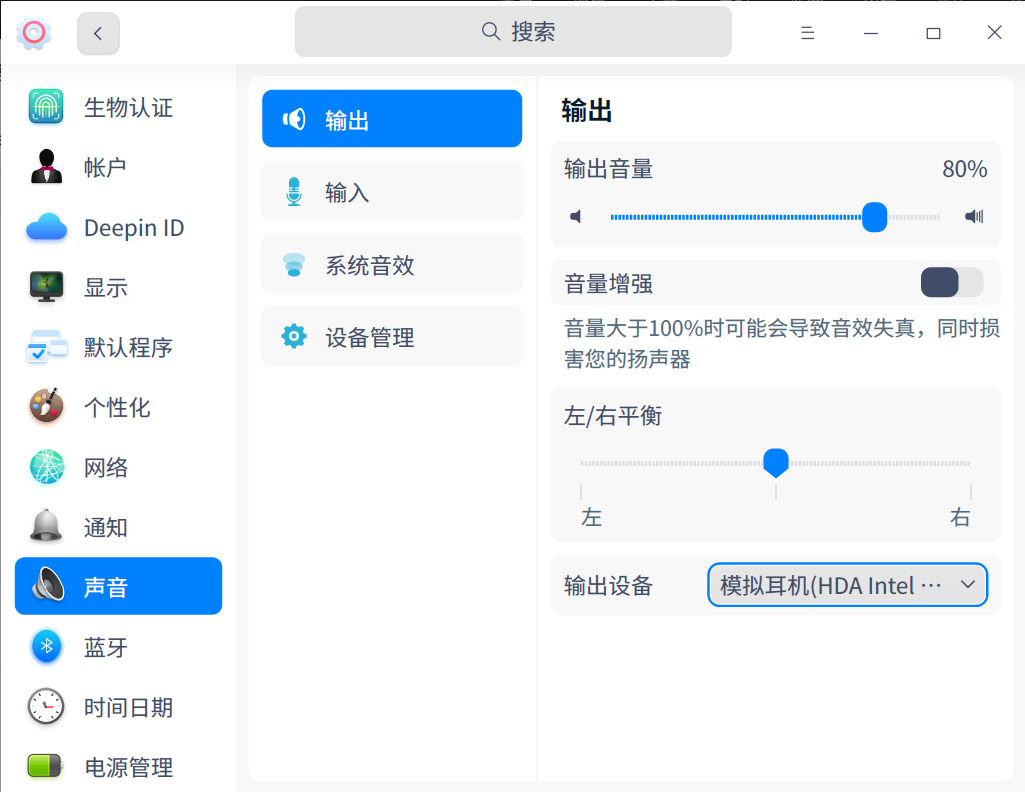
Task: Switch to the Input (输入) tab
Action: tap(392, 192)
